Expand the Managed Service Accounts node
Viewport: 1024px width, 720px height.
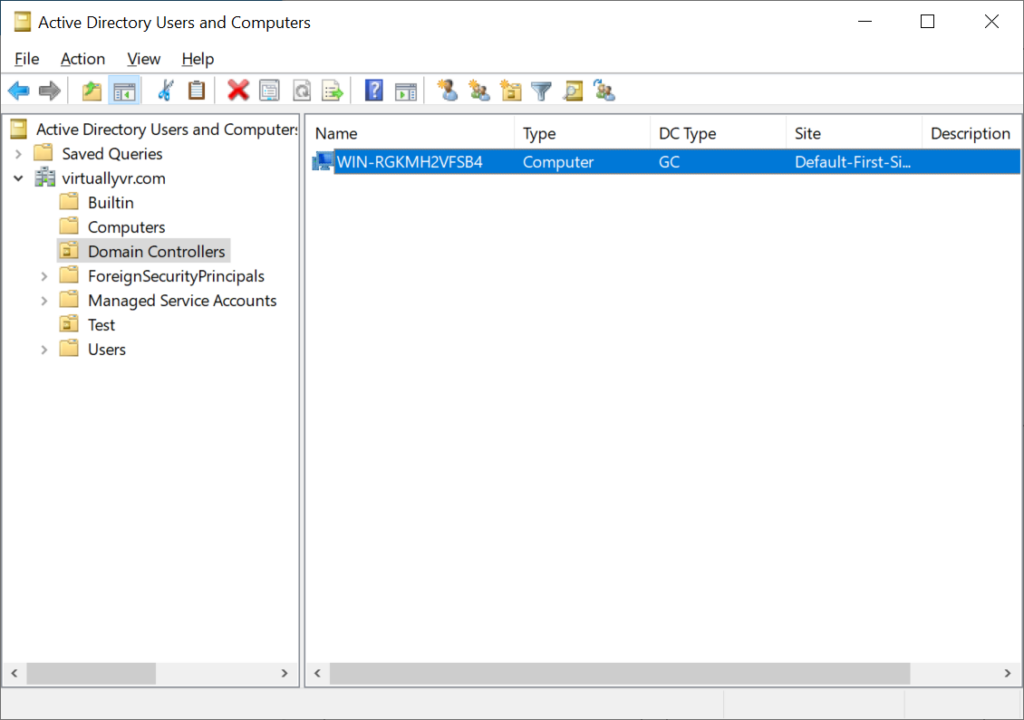coord(44,301)
